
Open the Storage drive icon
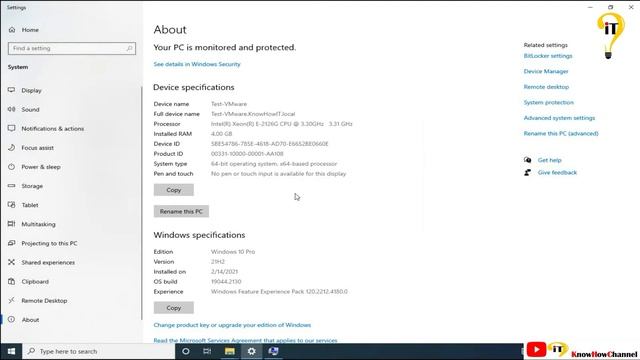point(11,186)
